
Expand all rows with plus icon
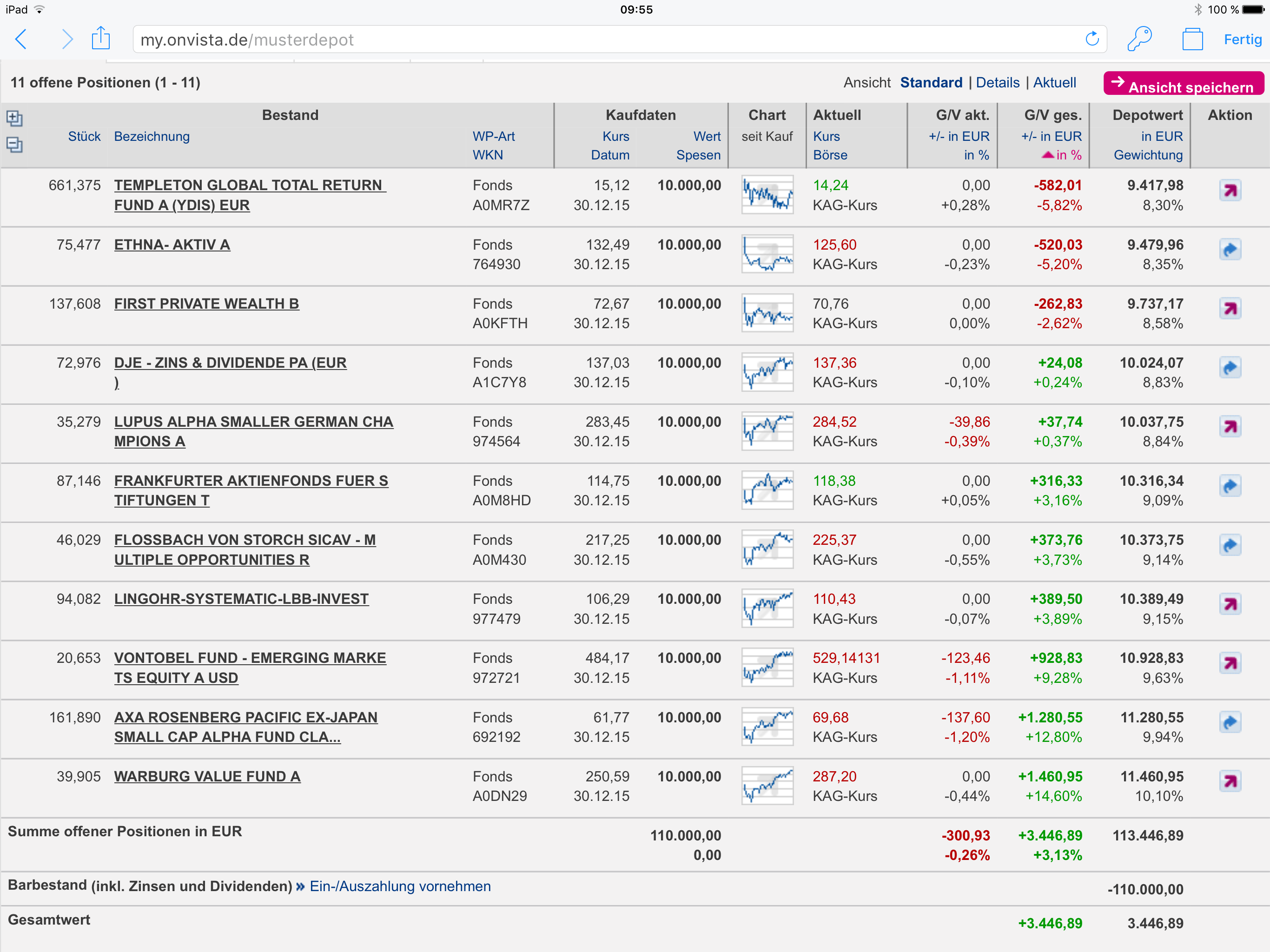pos(14,118)
